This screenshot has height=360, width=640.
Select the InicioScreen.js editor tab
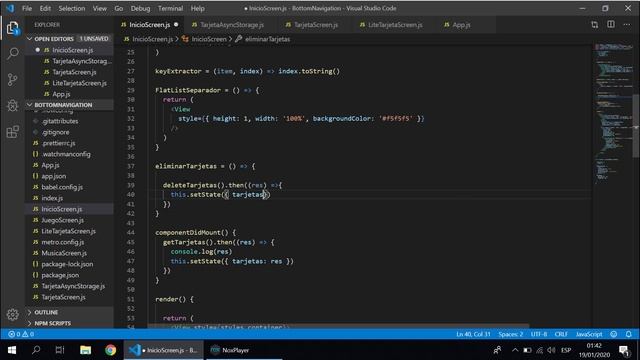149,25
